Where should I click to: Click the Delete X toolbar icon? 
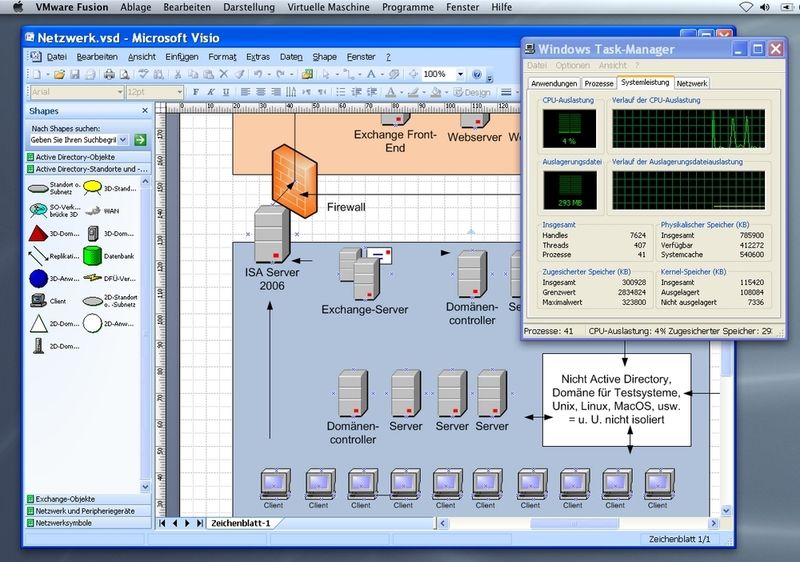tap(223, 74)
